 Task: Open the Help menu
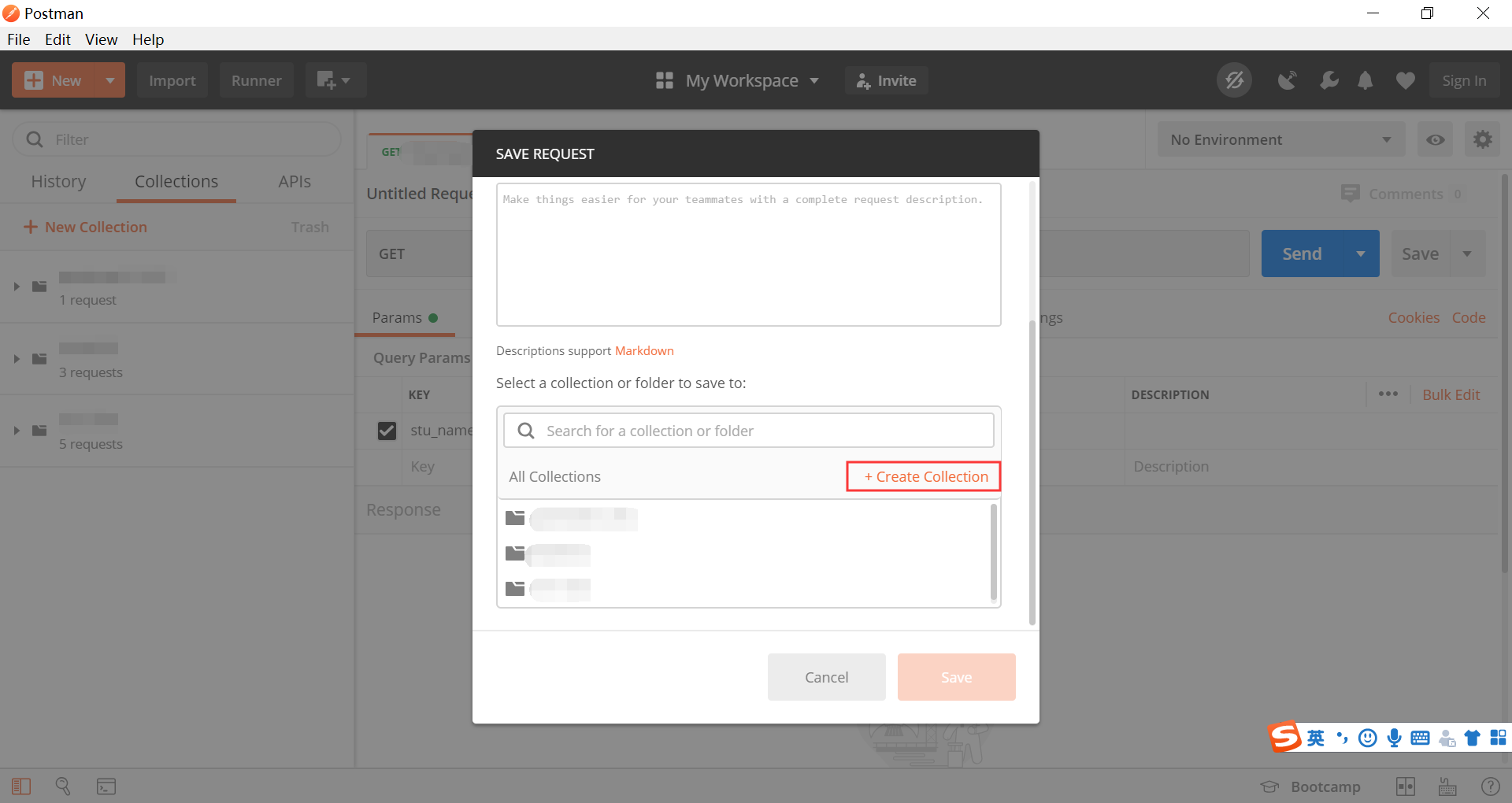tap(147, 39)
